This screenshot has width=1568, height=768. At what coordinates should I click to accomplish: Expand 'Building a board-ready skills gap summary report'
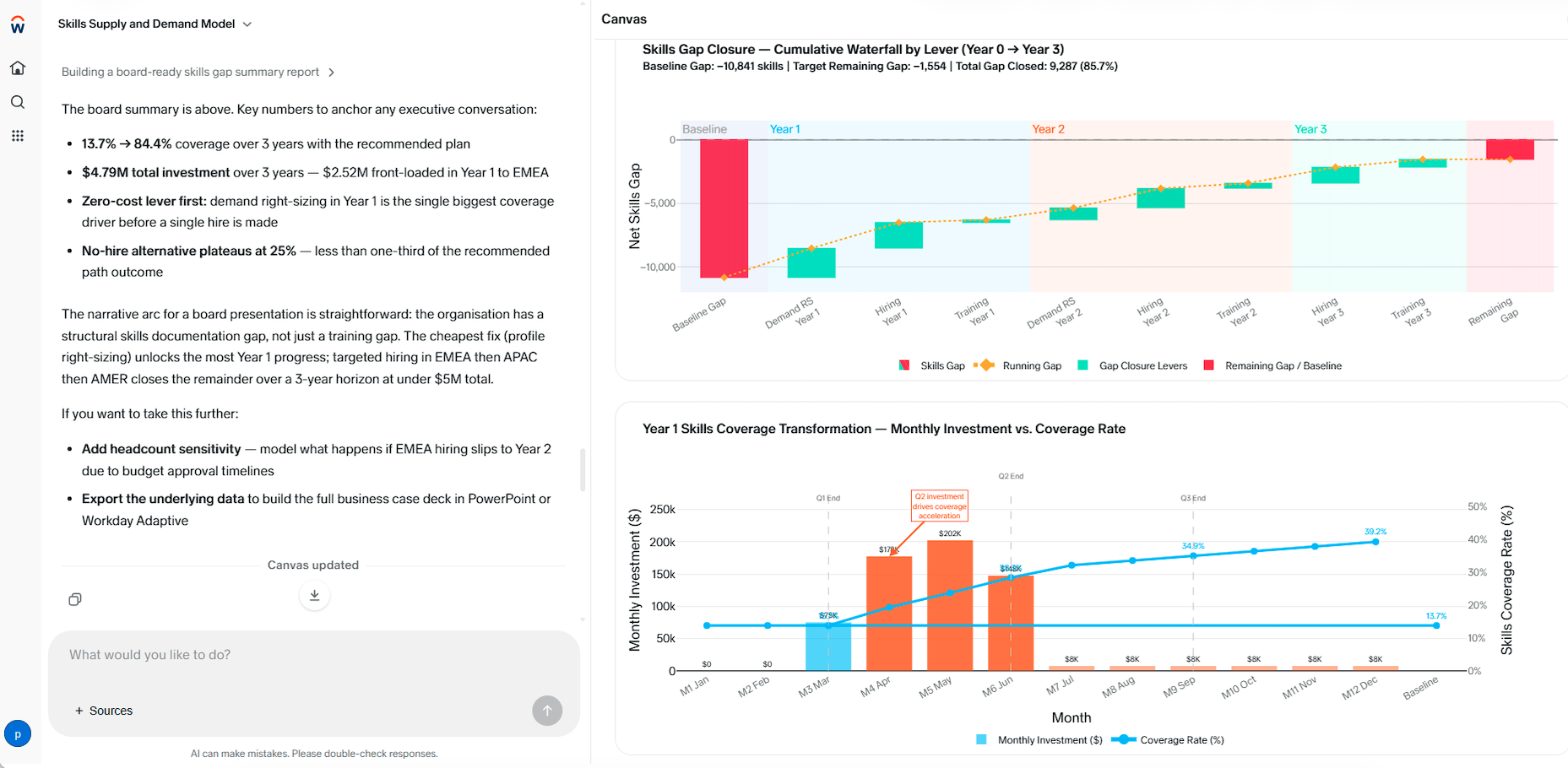[x=198, y=72]
